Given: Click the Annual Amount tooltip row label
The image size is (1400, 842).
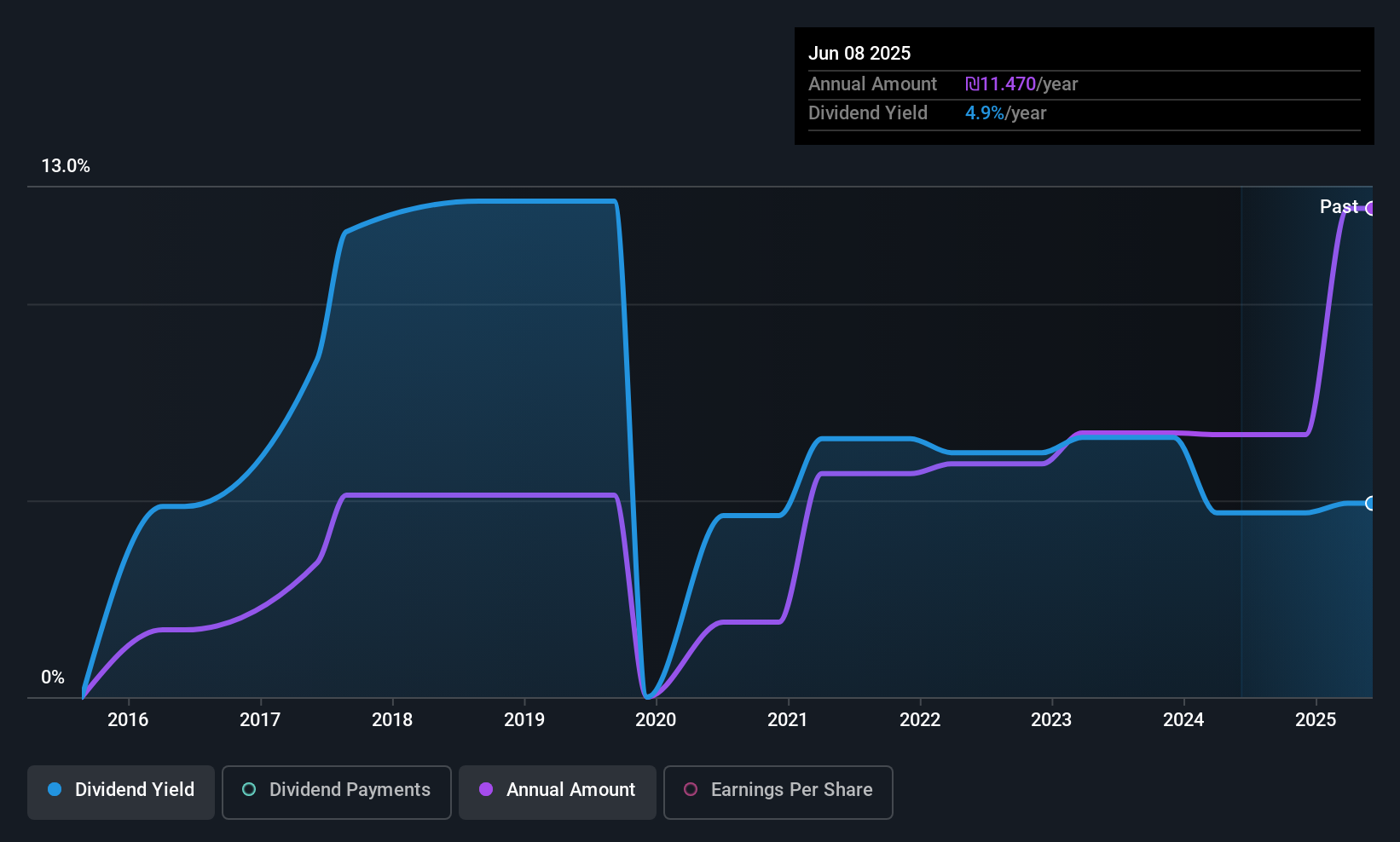Looking at the screenshot, I should [x=872, y=84].
